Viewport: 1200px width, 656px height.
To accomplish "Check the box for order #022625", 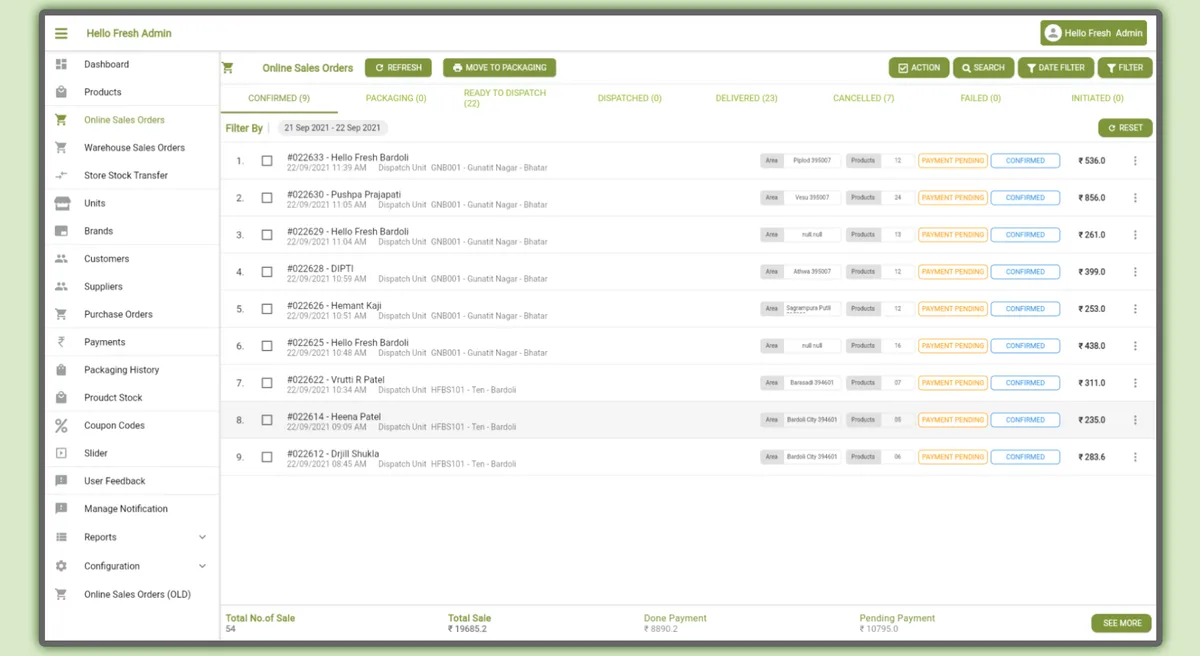I will [x=267, y=346].
